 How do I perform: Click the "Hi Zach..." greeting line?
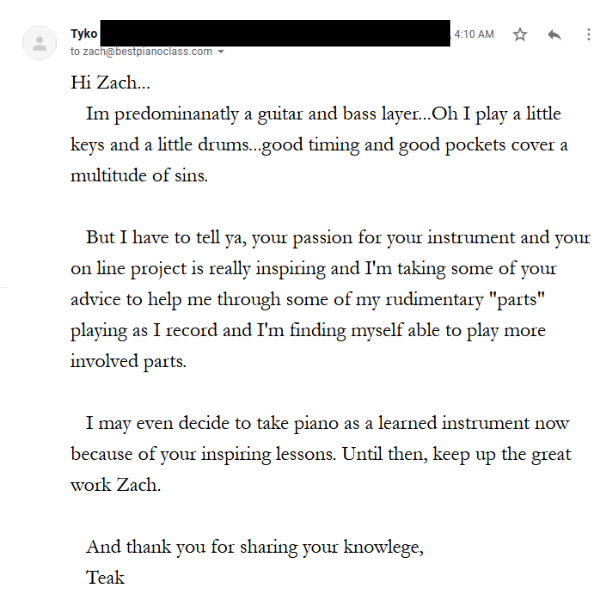coord(110,83)
